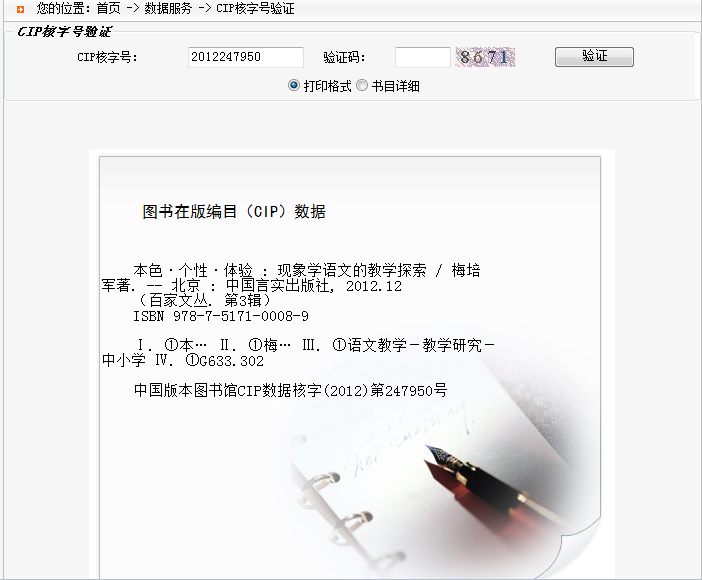Open 数据服务 breadcrumb link
This screenshot has height=580, width=702.
tap(168, 8)
